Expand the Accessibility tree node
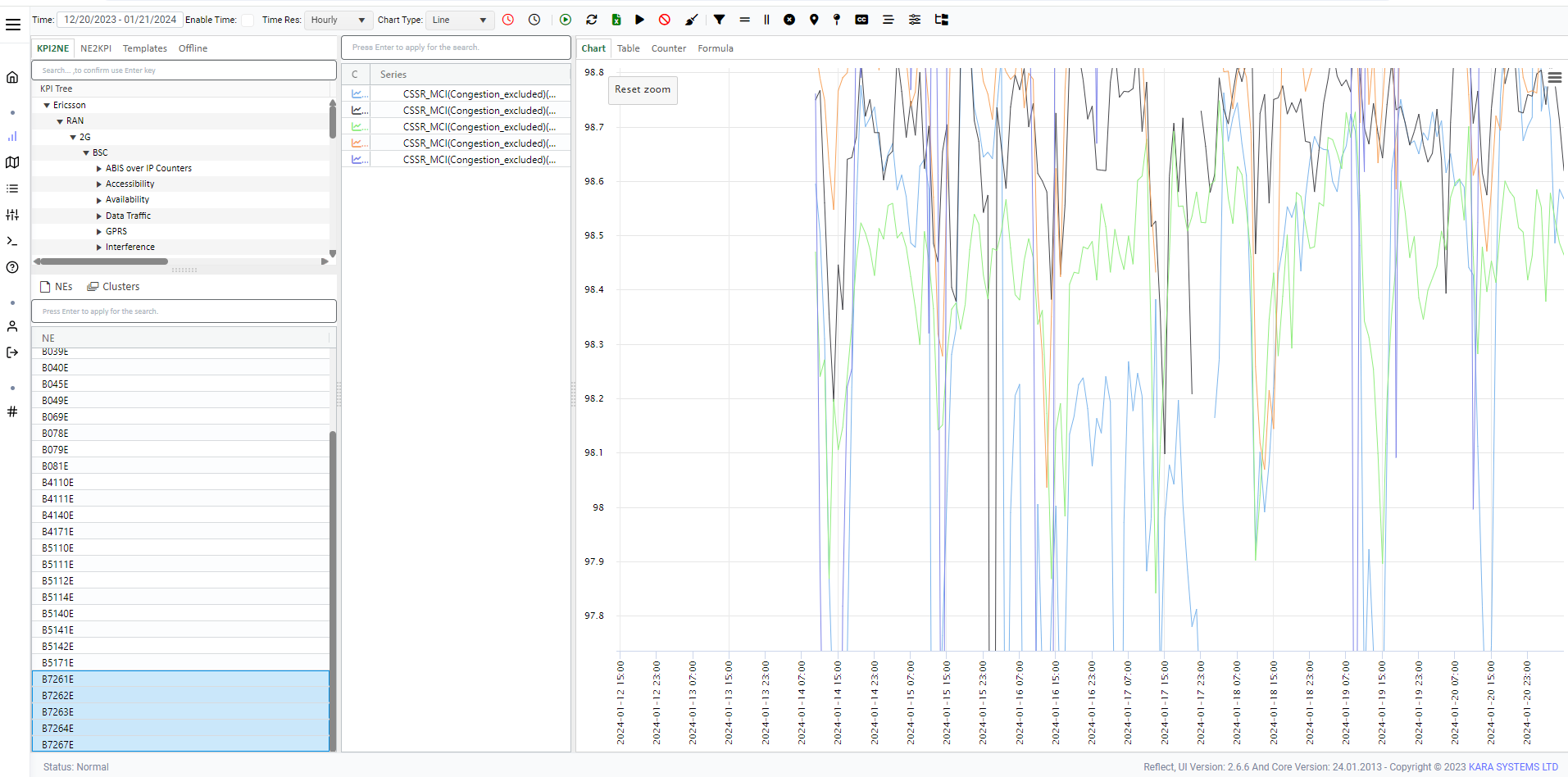Image resolution: width=1568 pixels, height=777 pixels. 99,184
